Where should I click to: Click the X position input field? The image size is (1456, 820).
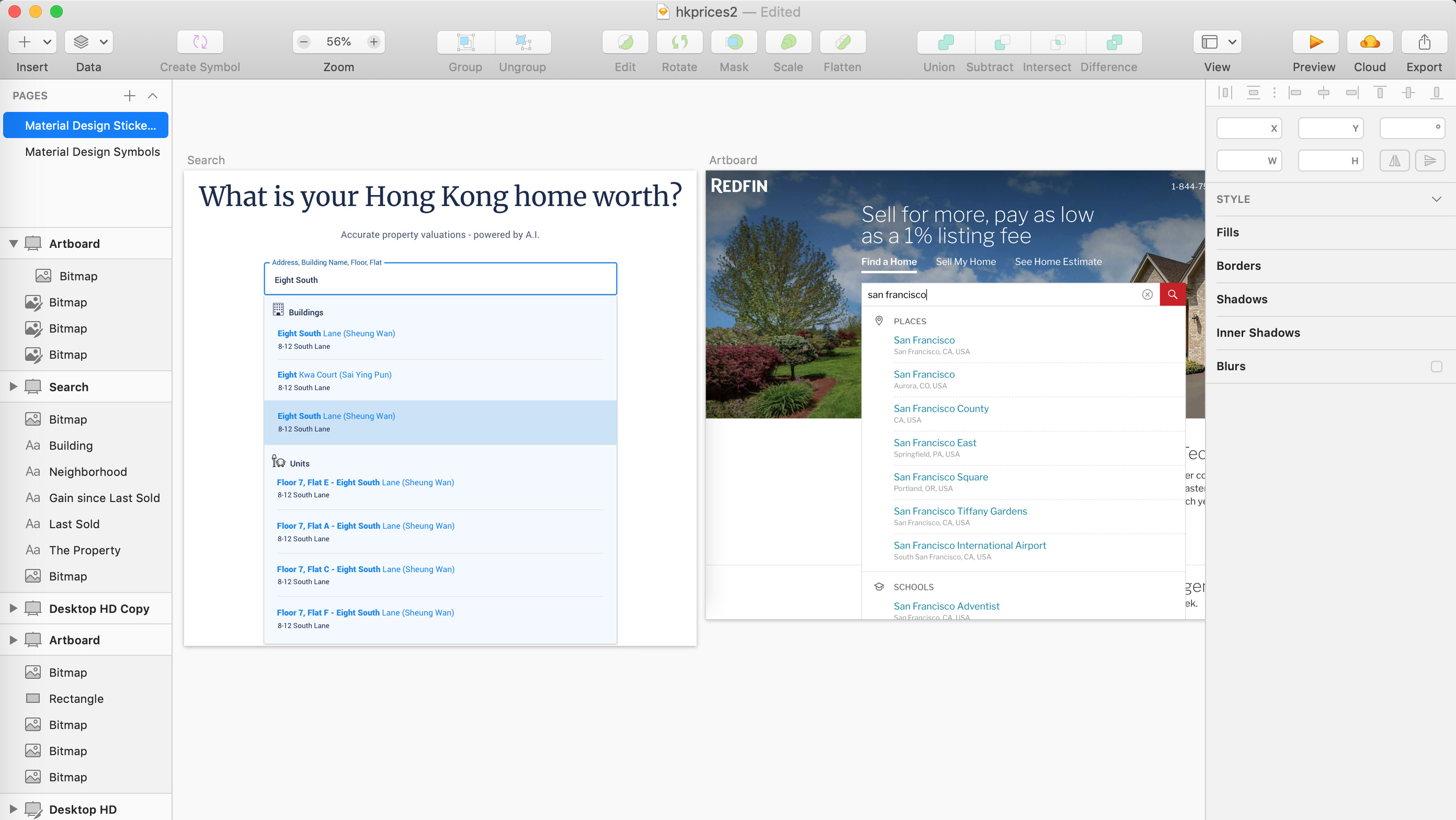[x=1248, y=128]
